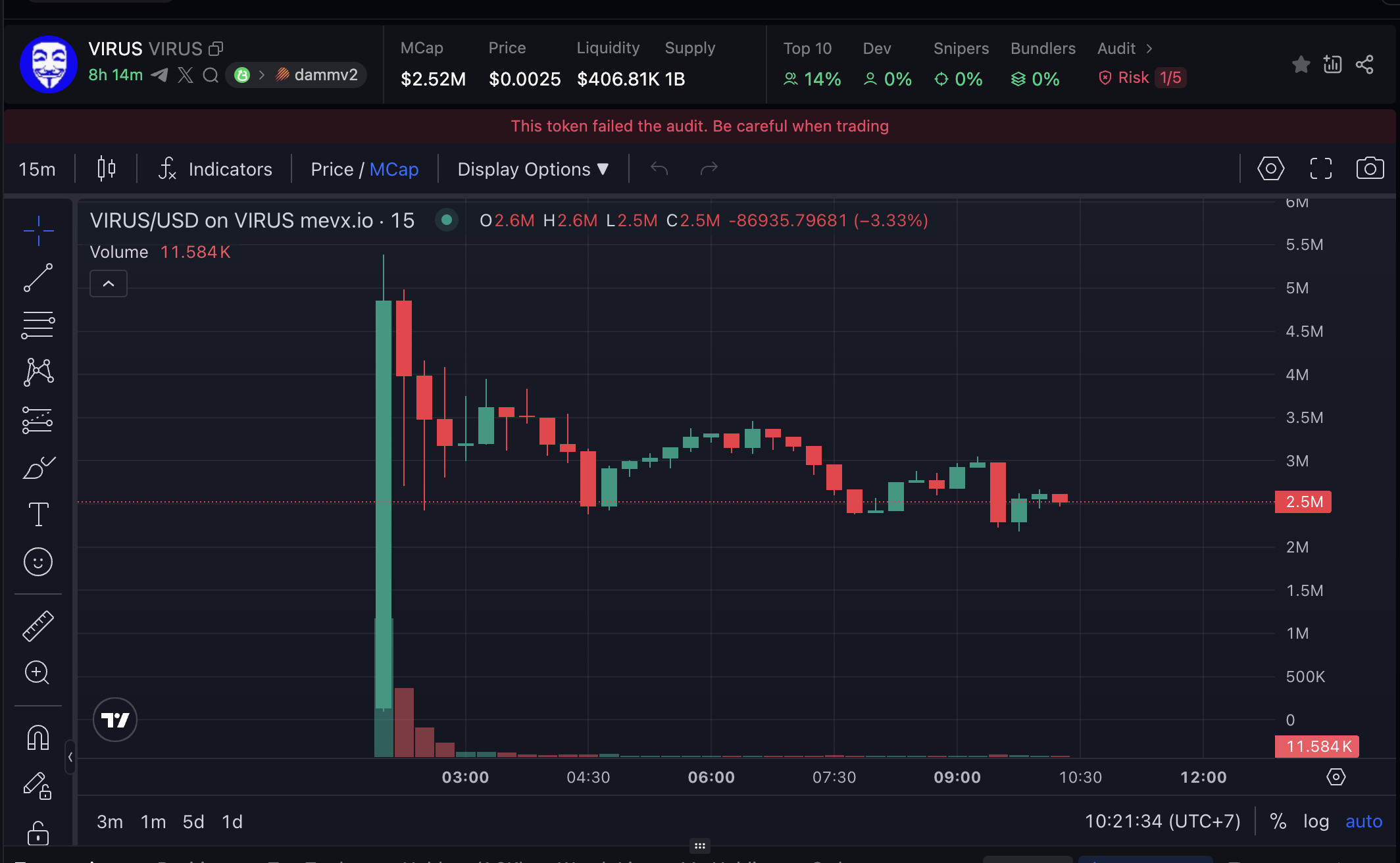Switch the chart to MCap view
This screenshot has height=863, width=1400.
pos(394,169)
